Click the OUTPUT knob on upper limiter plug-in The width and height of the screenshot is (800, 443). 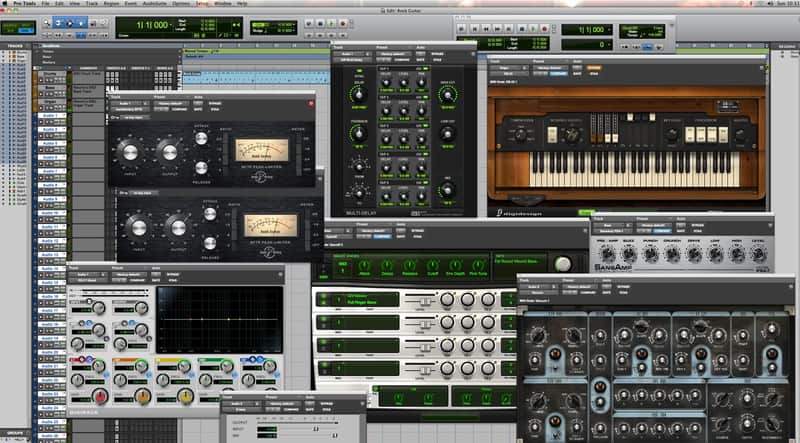point(170,152)
